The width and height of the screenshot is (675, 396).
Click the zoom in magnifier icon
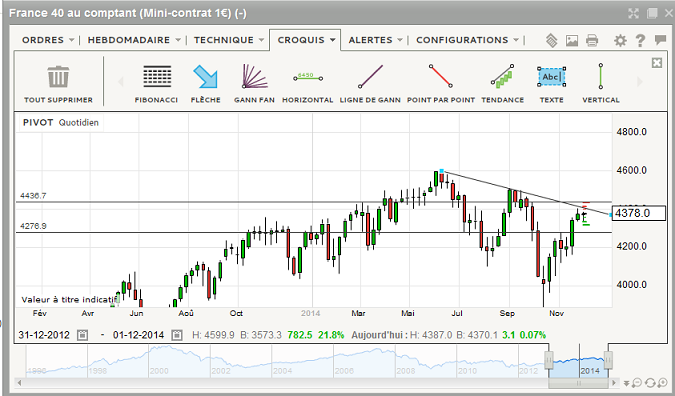coord(663,382)
